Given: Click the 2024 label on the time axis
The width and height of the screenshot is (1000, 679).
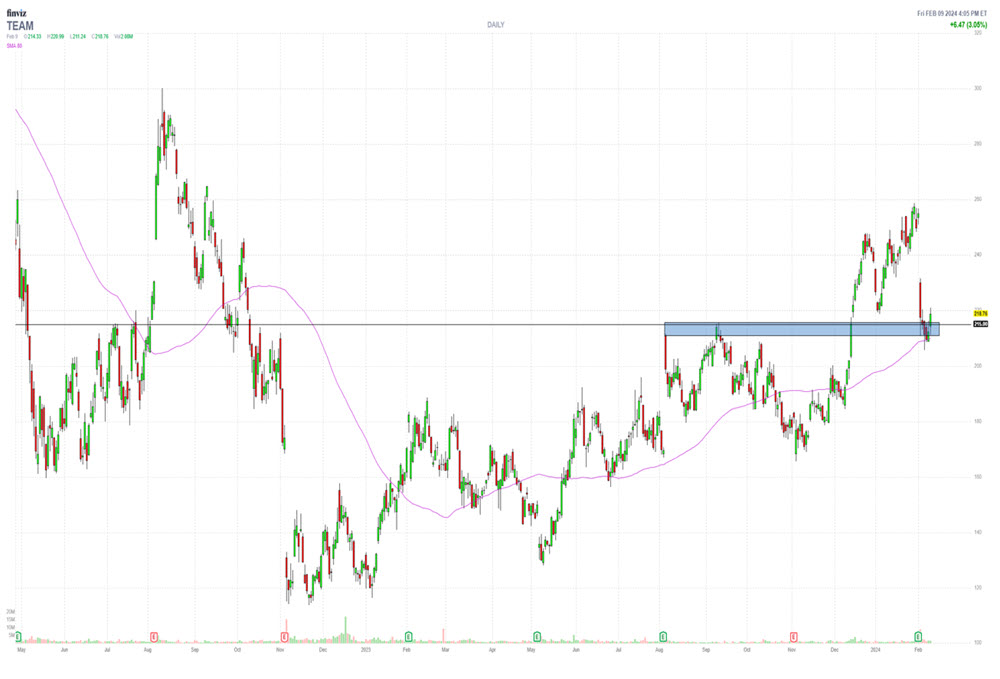Looking at the screenshot, I should click(875, 649).
